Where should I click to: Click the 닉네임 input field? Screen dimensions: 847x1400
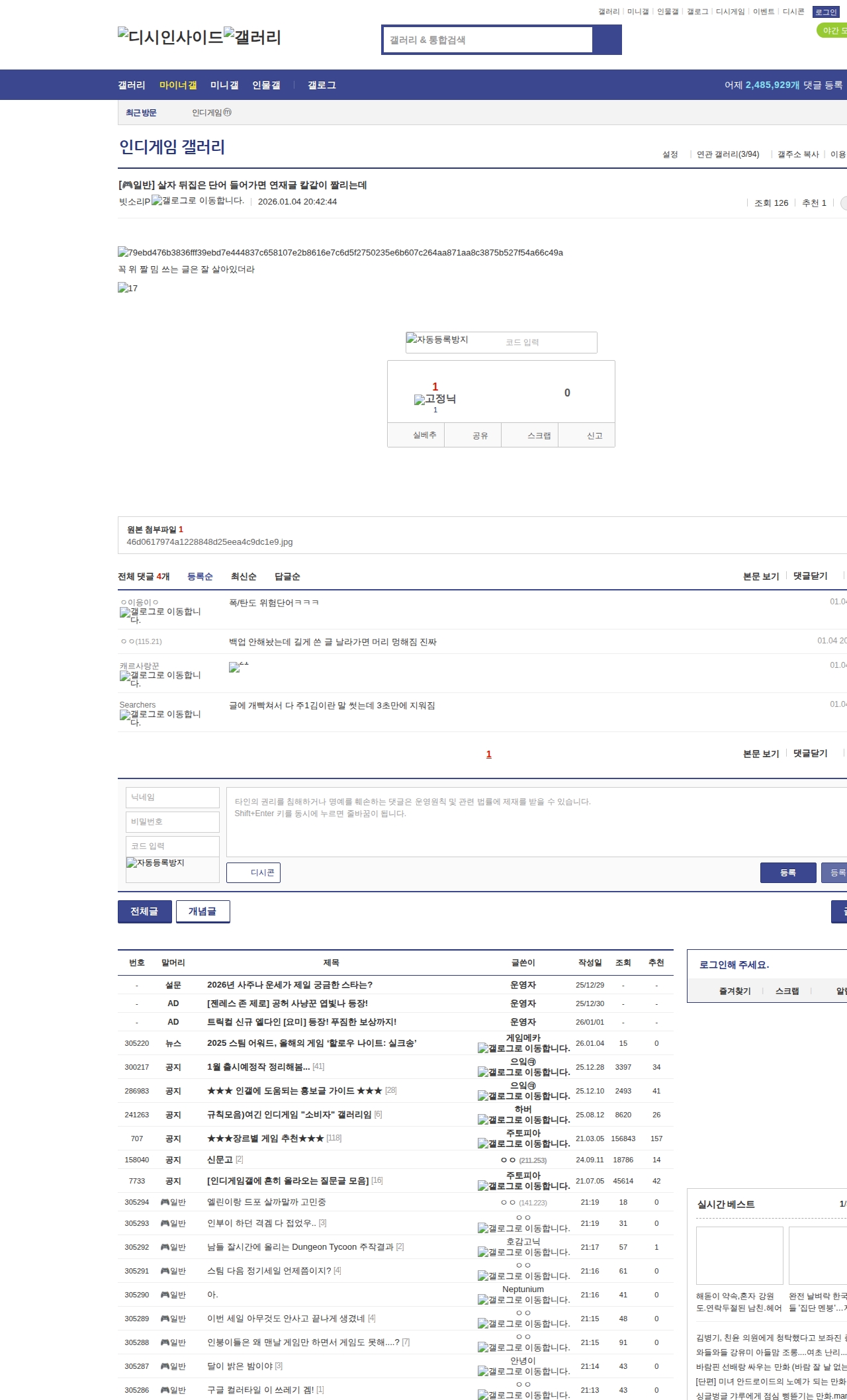coord(173,798)
